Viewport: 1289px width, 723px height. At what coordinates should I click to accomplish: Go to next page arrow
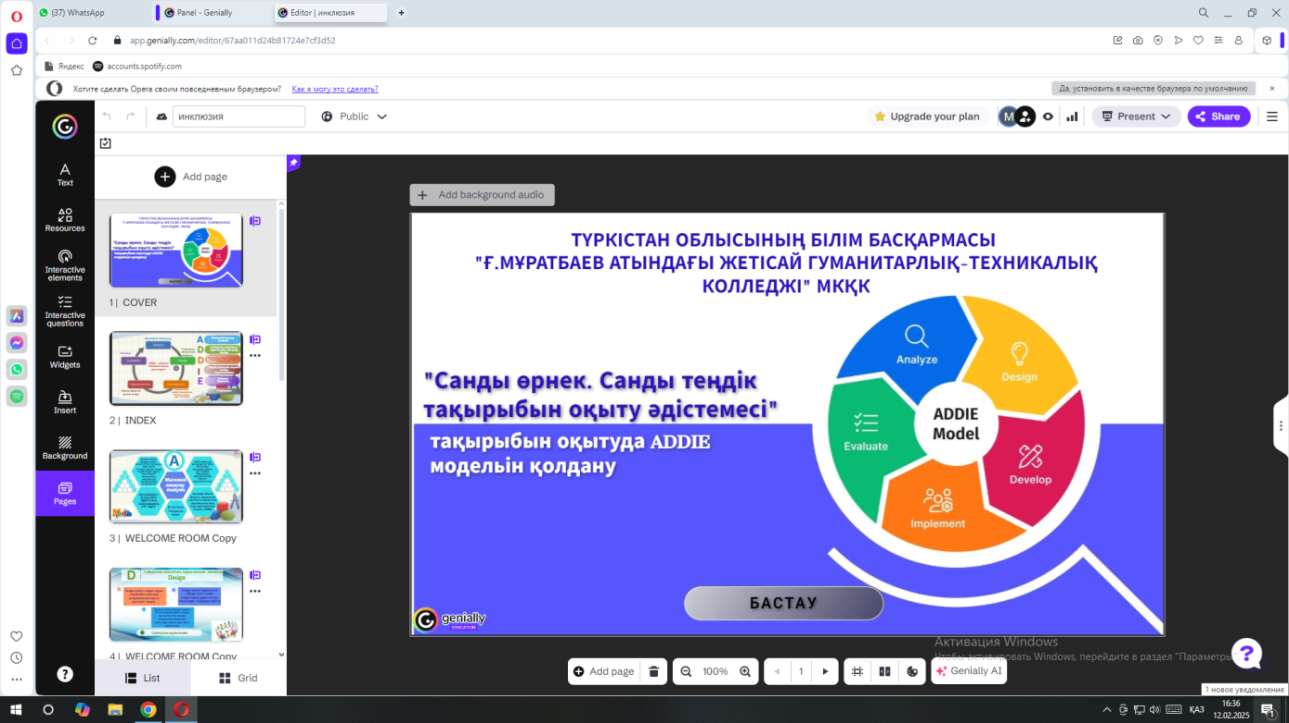[x=825, y=671]
